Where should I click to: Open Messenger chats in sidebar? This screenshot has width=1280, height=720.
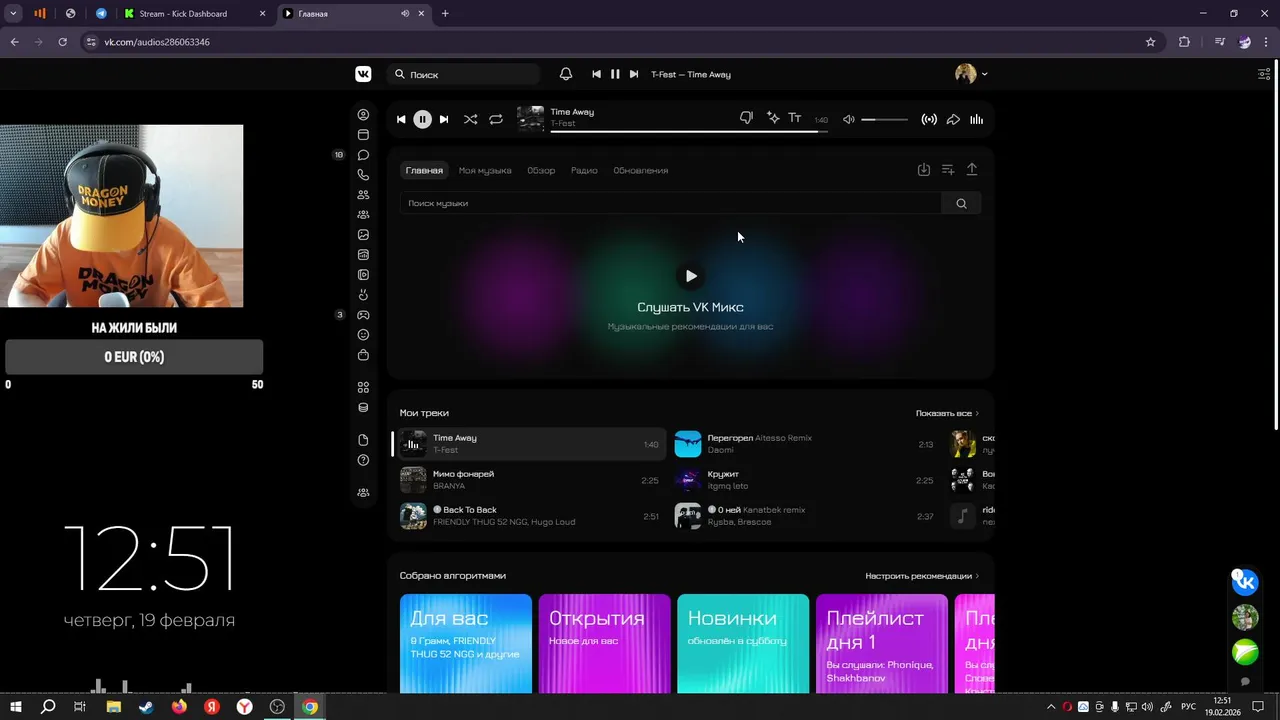[x=363, y=155]
